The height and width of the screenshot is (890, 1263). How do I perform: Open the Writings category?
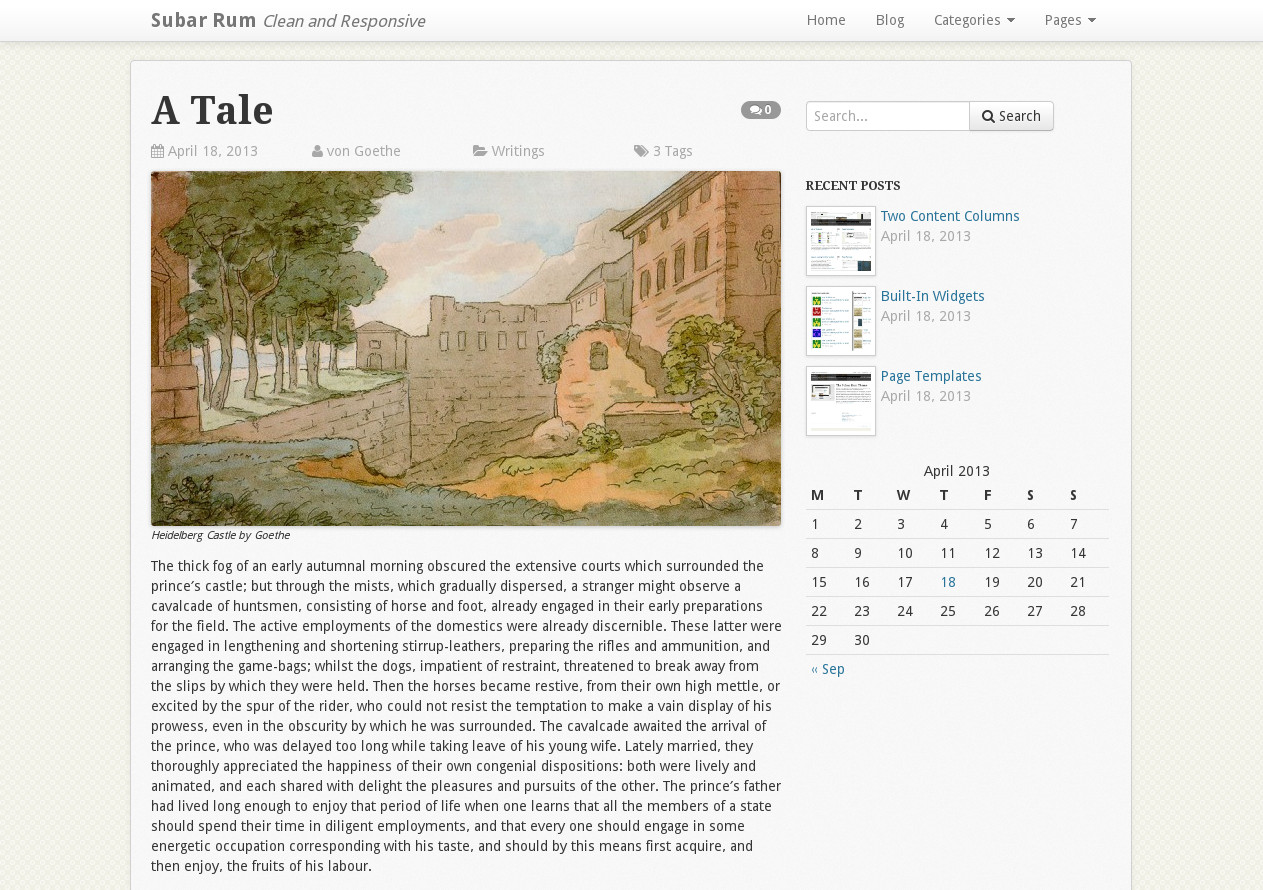(518, 152)
